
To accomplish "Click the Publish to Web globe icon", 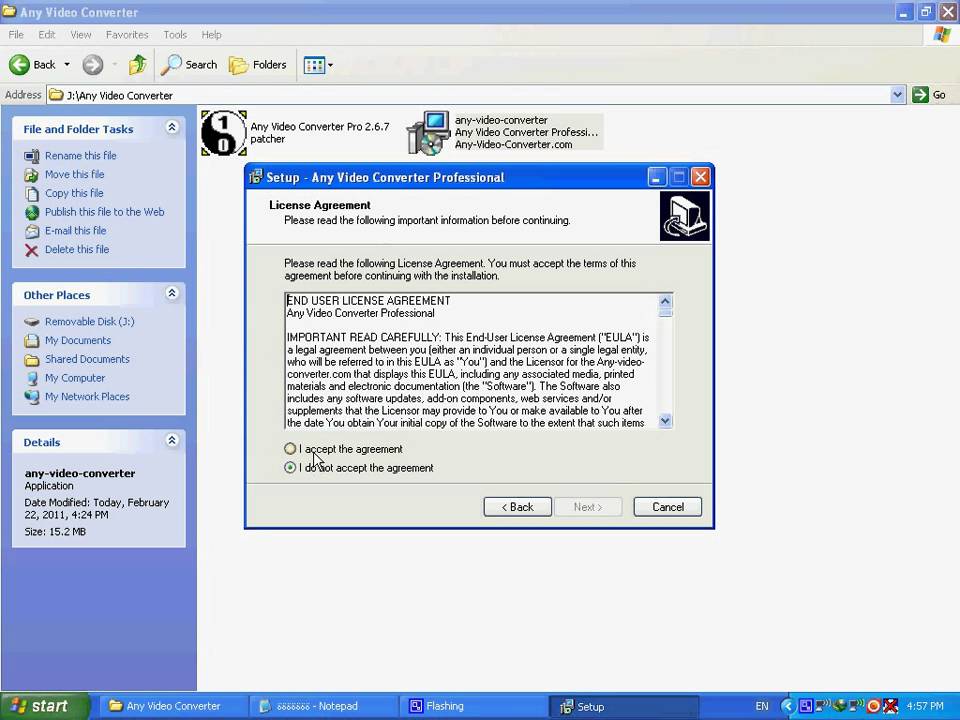I will point(32,212).
